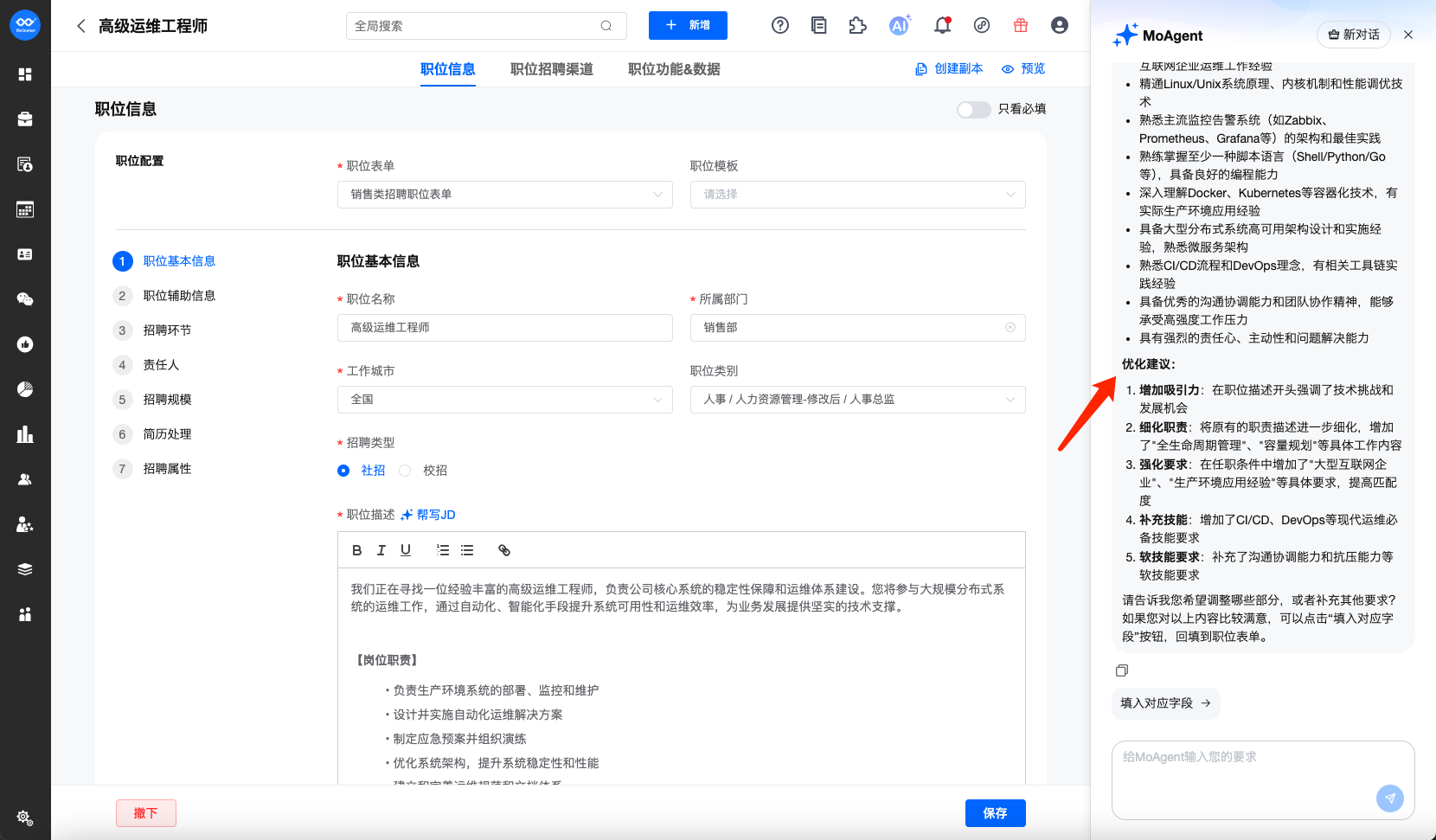Image resolution: width=1436 pixels, height=840 pixels.
Task: Send the message to MoAgent
Action: point(1390,798)
